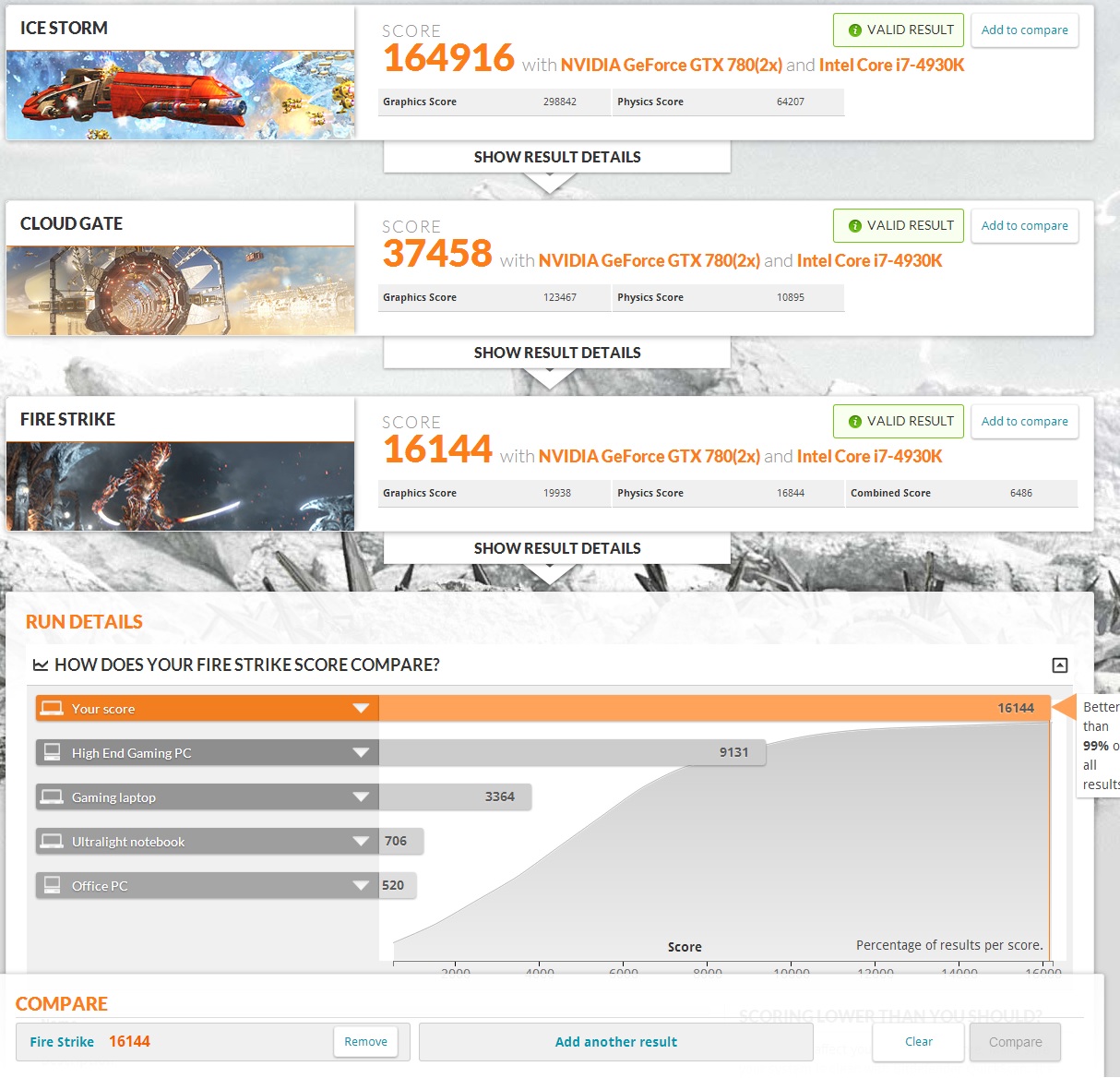The width and height of the screenshot is (1120, 1078).
Task: Open NVIDIA GeForce GTX 780(2x) link in Ice Storm
Action: [672, 66]
